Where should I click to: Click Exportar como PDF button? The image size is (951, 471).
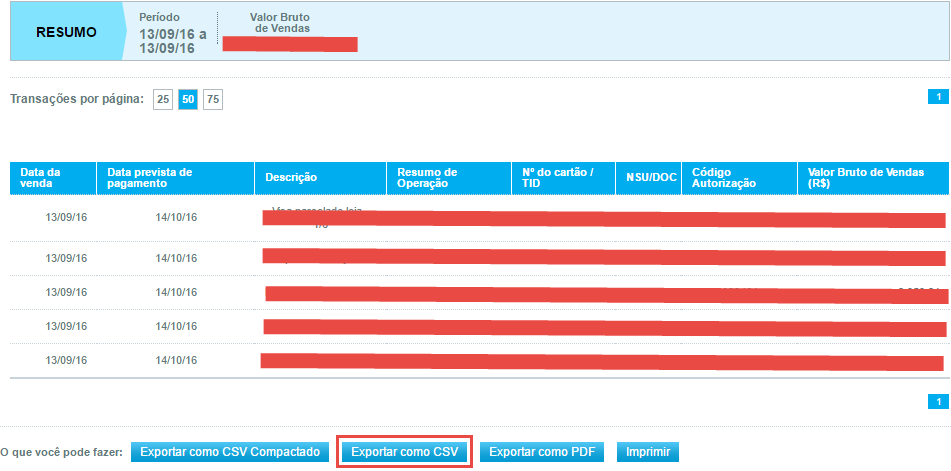coord(542,452)
